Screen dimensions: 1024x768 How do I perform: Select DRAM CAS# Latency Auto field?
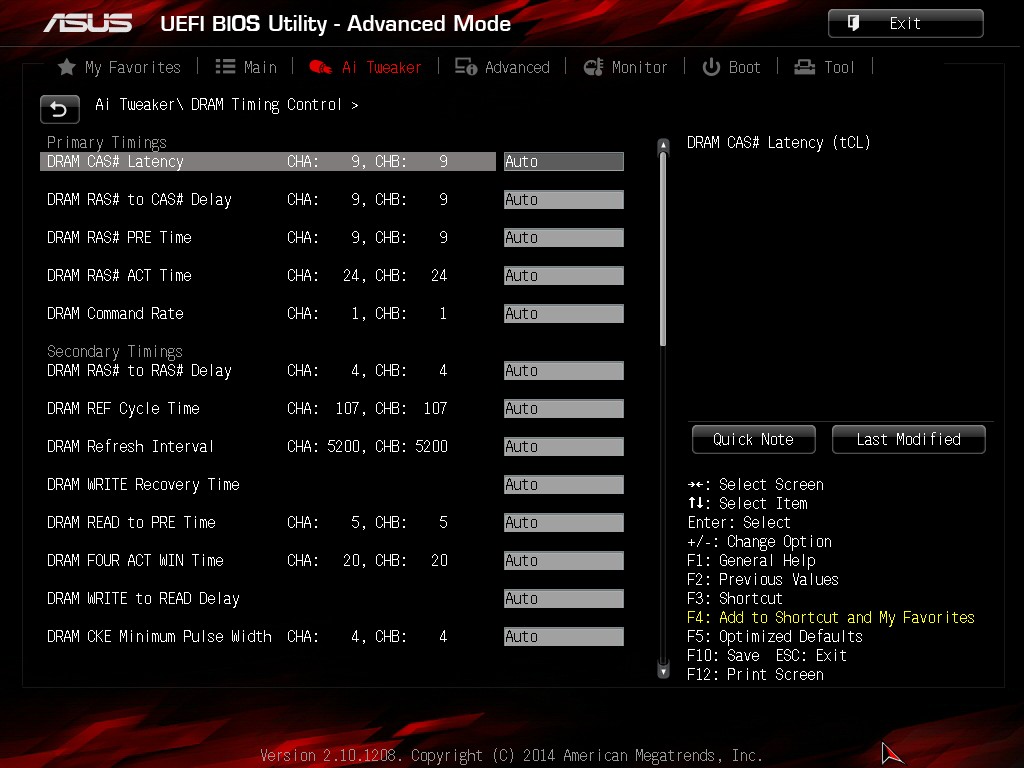point(564,161)
